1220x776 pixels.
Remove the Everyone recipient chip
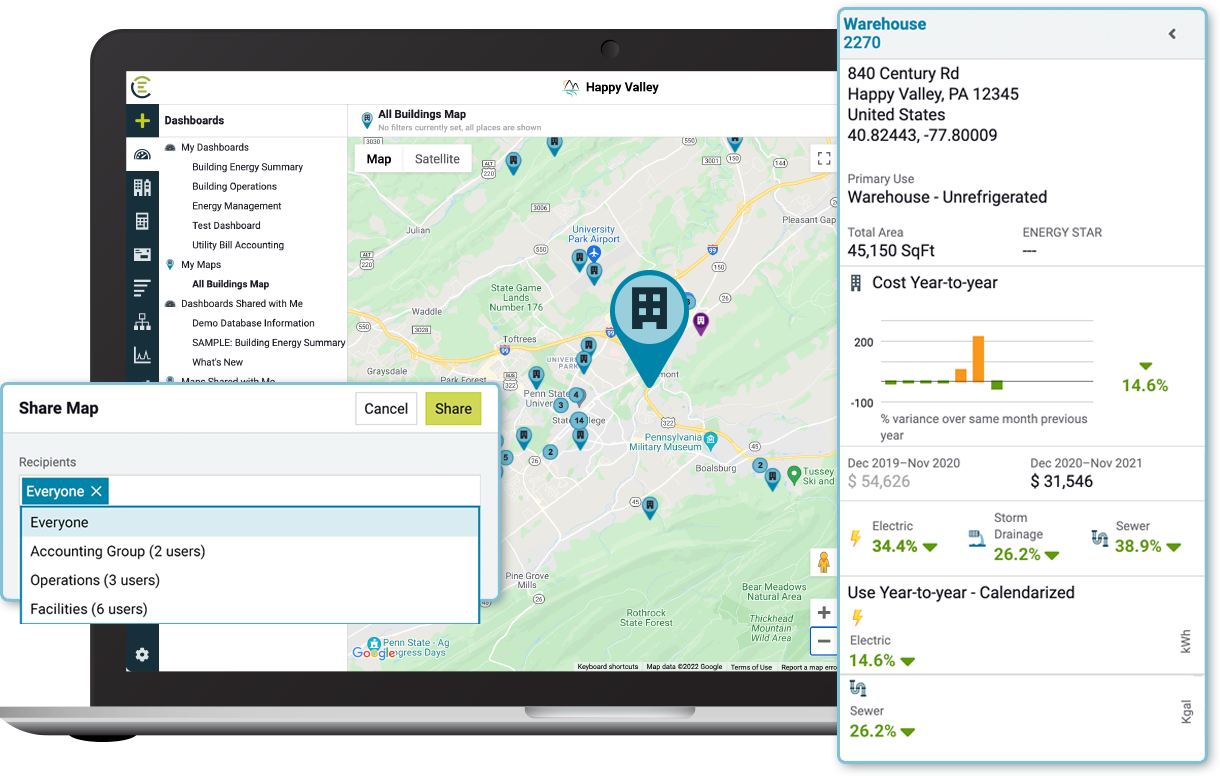(95, 491)
